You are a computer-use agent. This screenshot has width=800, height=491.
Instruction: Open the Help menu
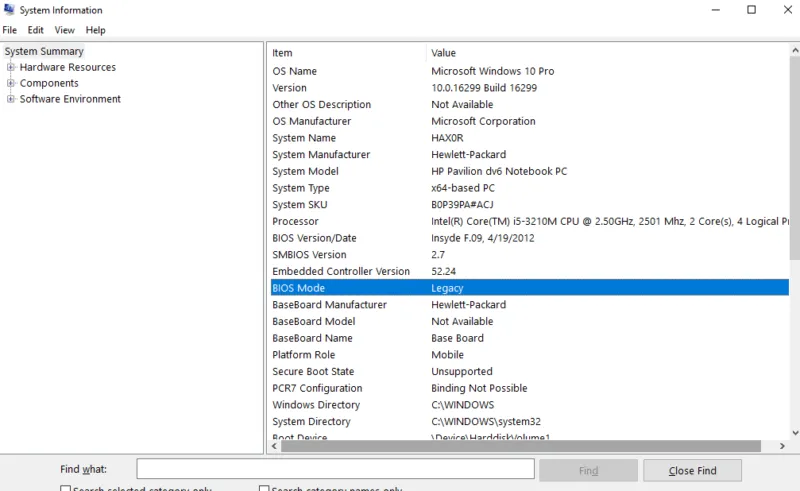coord(95,30)
